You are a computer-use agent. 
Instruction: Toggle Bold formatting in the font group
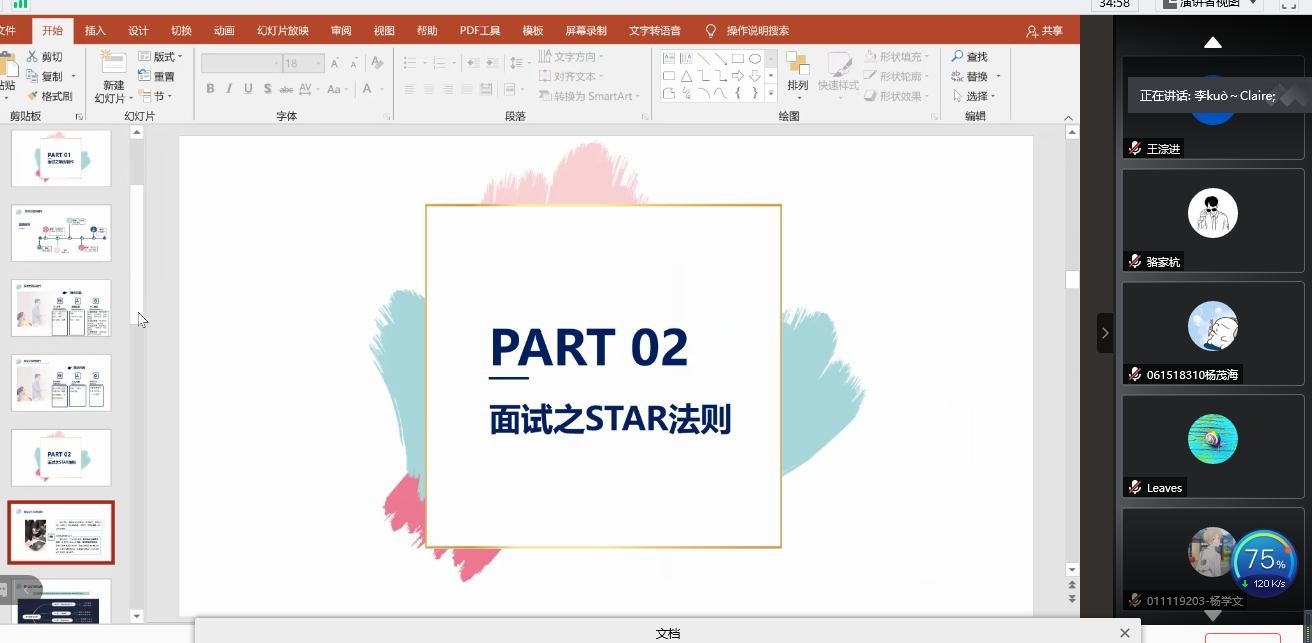pyautogui.click(x=210, y=89)
